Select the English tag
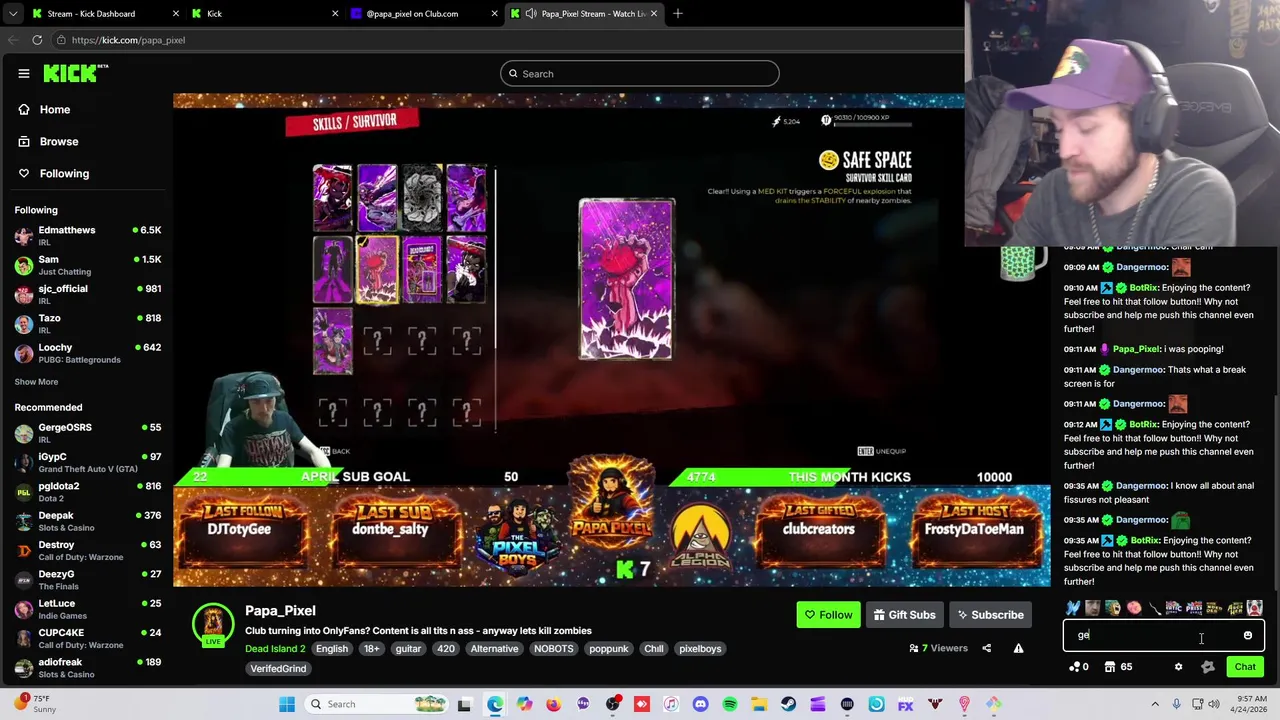This screenshot has width=1280, height=720. [332, 648]
